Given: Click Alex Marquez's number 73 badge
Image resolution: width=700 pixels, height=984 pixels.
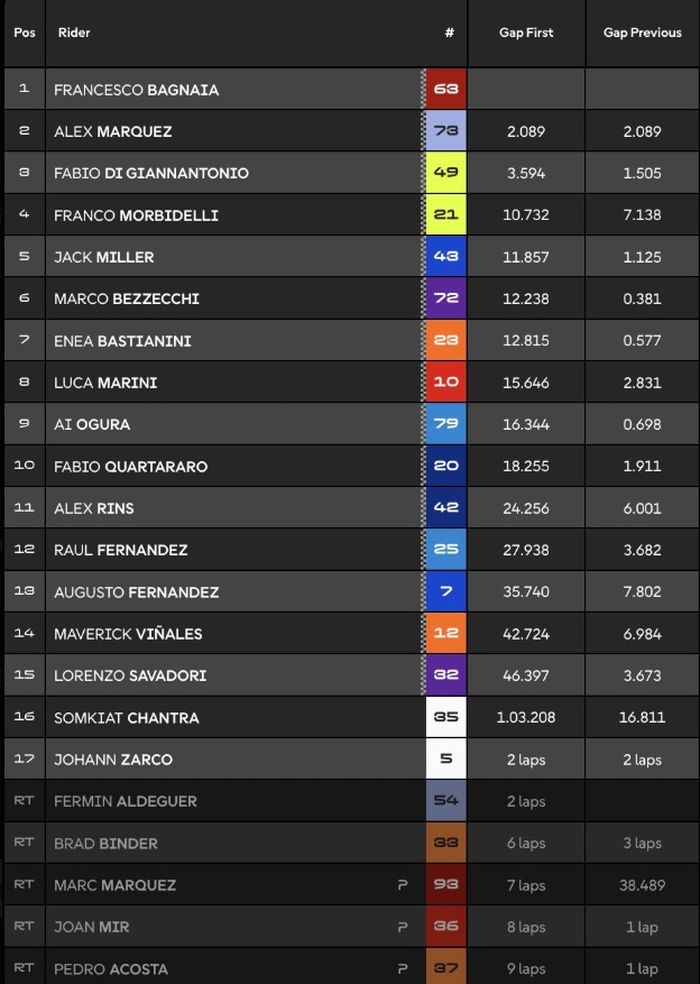Looking at the screenshot, I should 446,131.
